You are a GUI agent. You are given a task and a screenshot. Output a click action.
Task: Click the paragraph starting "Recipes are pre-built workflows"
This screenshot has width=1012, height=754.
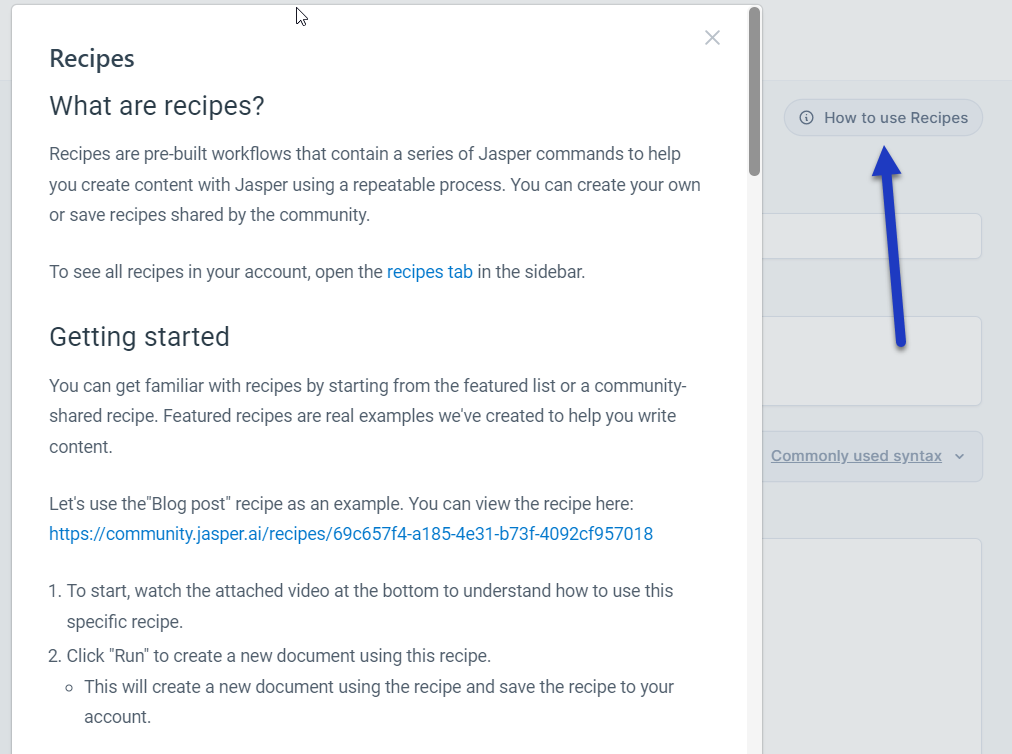375,185
